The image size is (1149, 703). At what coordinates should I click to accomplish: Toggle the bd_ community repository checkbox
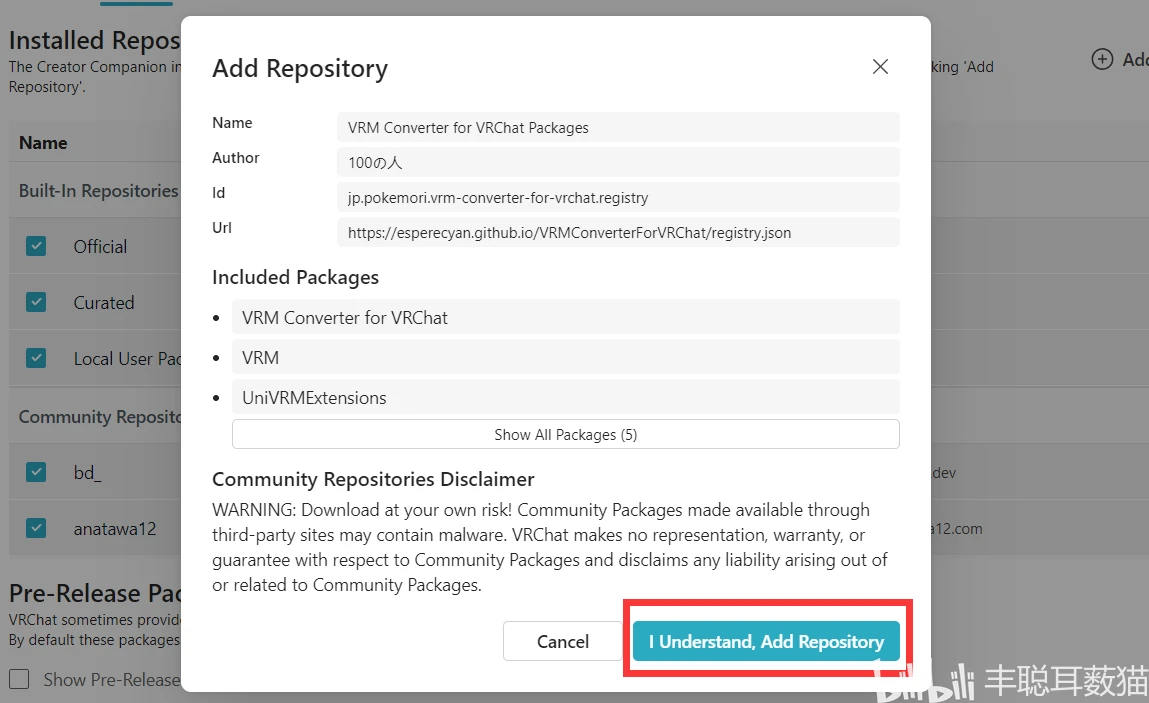pos(36,472)
